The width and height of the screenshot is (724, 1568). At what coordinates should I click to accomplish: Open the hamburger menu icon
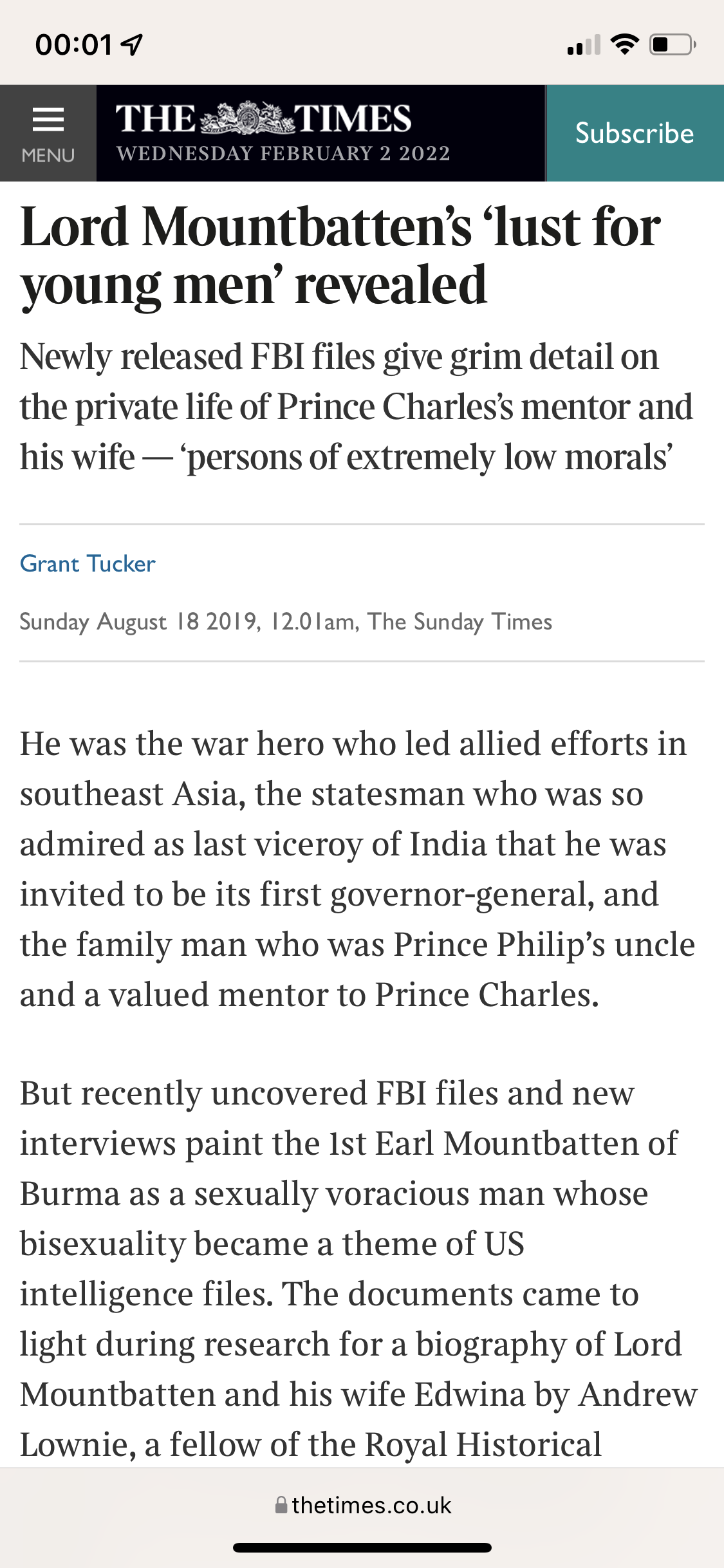coord(48,120)
